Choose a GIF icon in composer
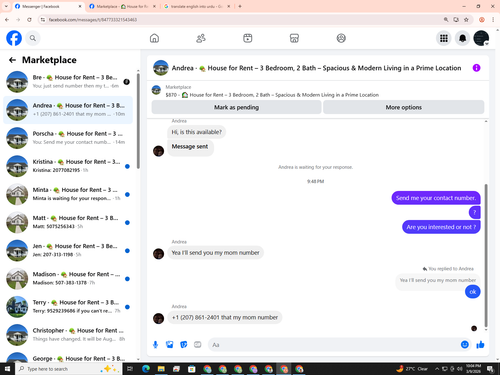This screenshot has width=500, height=375. 198,345
